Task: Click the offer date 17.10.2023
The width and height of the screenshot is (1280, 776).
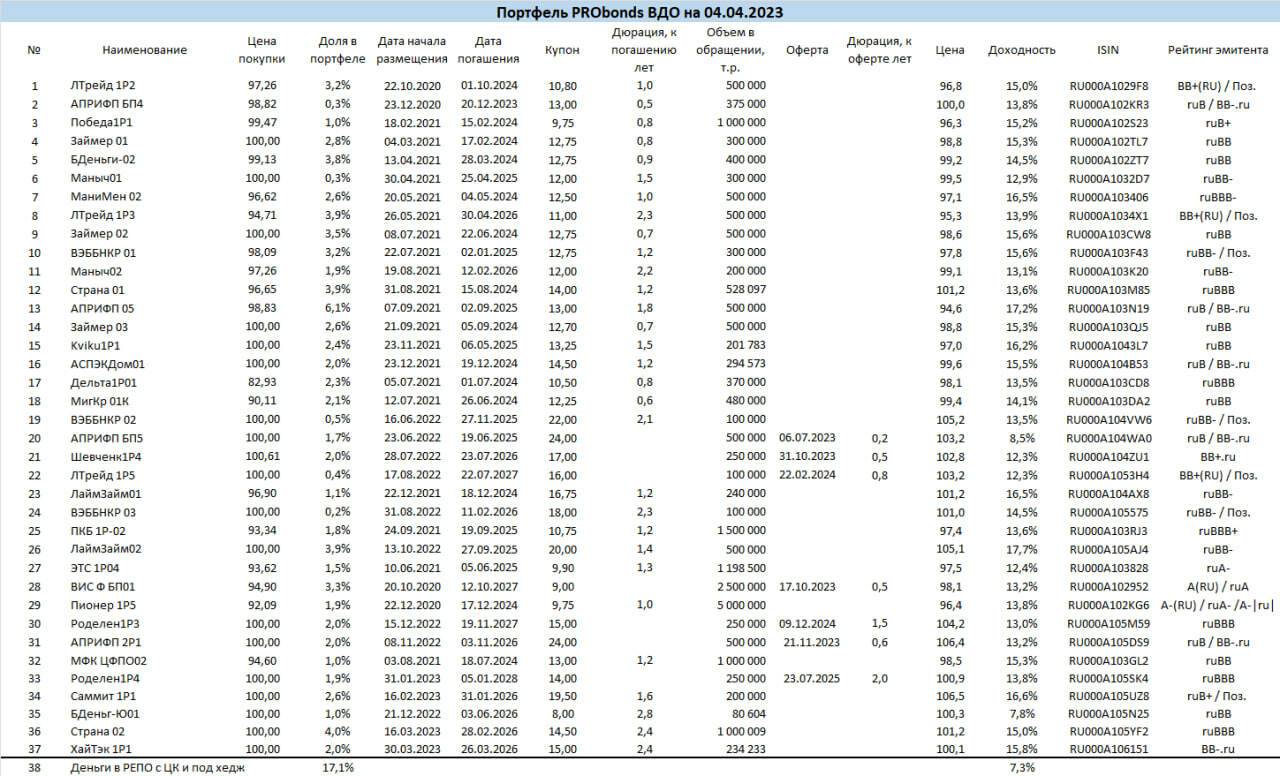Action: (807, 586)
